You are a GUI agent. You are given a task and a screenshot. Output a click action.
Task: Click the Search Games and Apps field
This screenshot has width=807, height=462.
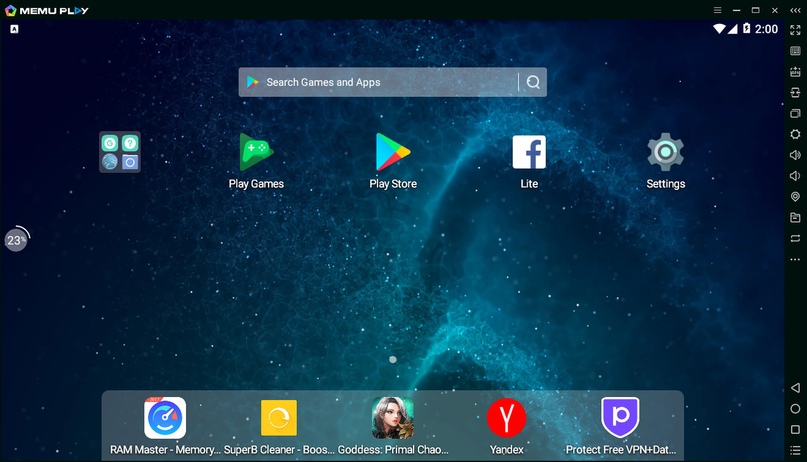pos(380,82)
